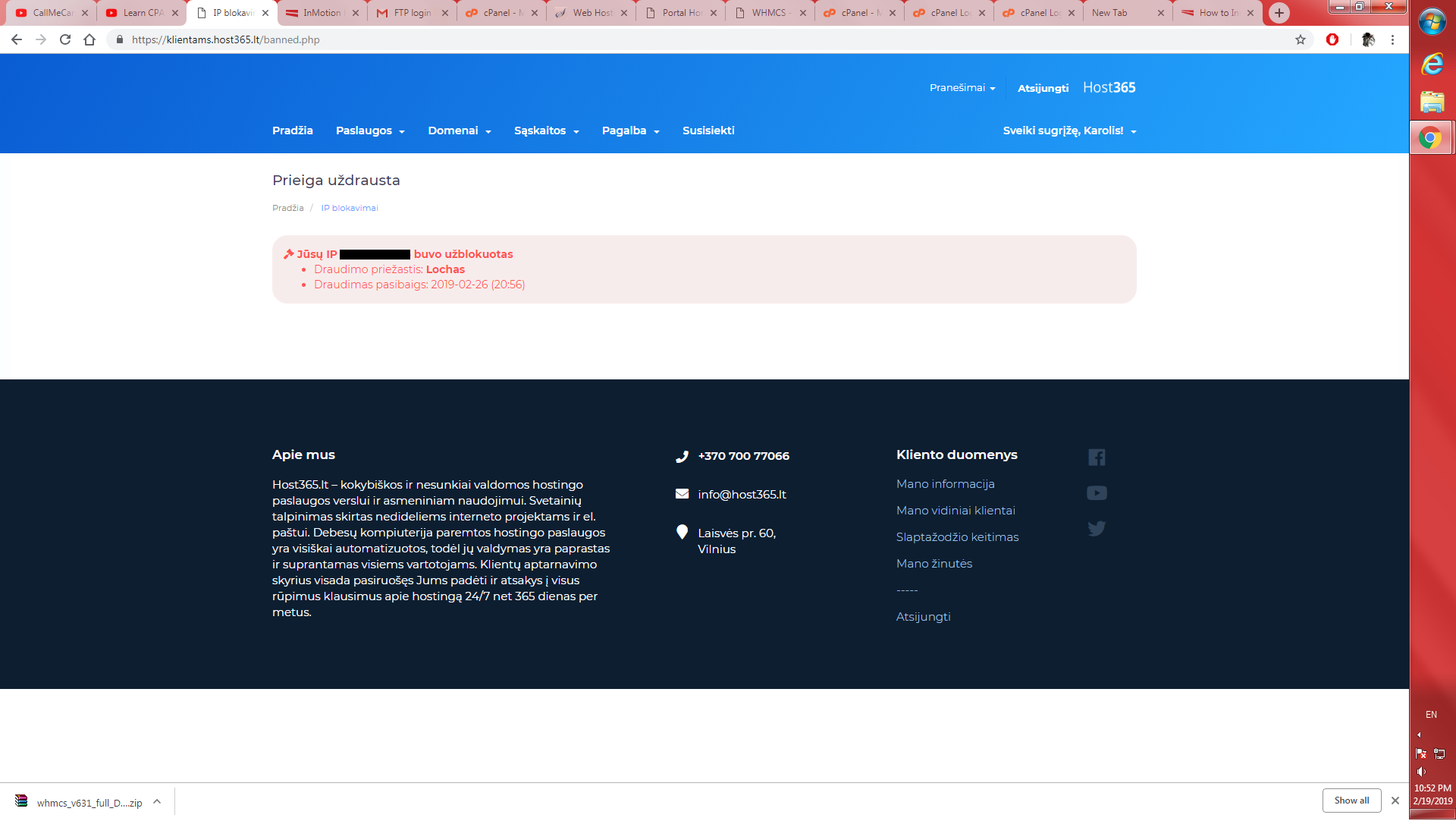
Task: Open the Sveiki sugrįžę, Karolis! user dropdown
Action: click(1069, 131)
